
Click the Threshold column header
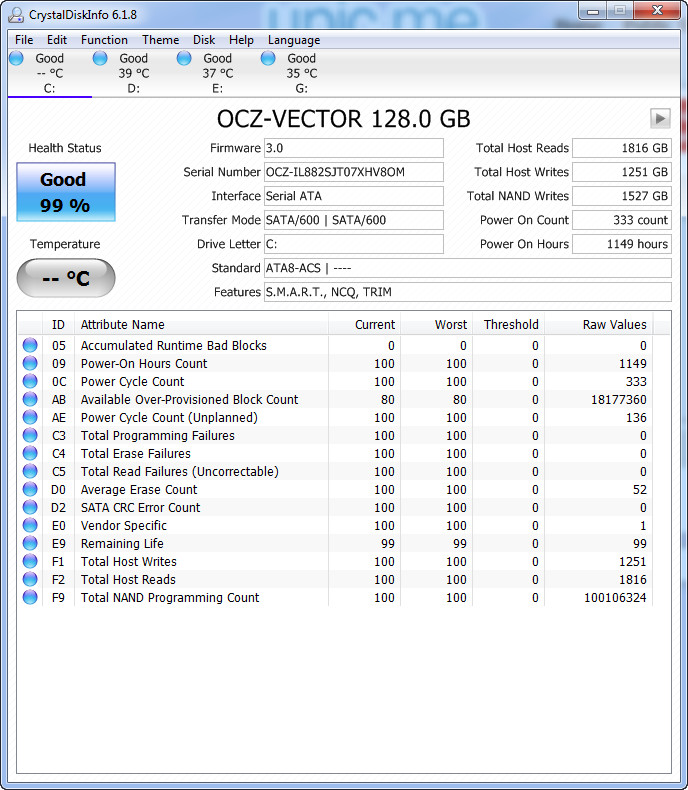pyautogui.click(x=509, y=324)
